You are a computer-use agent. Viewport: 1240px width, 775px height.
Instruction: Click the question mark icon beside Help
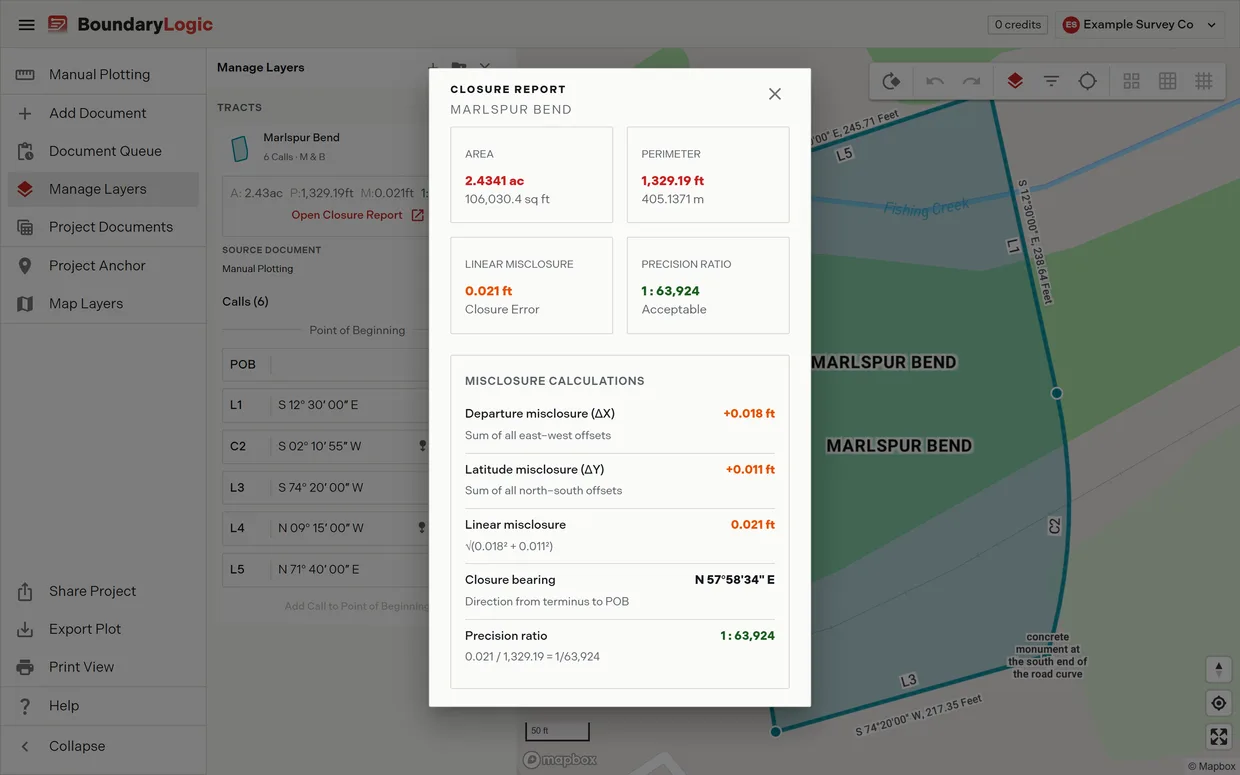25,705
